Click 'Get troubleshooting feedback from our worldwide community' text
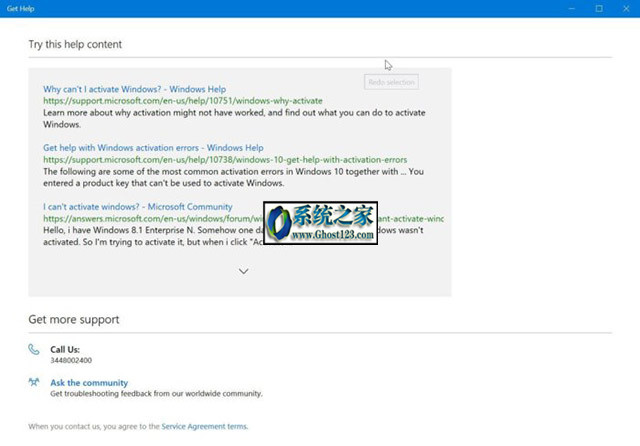The width and height of the screenshot is (640, 446). 156,394
